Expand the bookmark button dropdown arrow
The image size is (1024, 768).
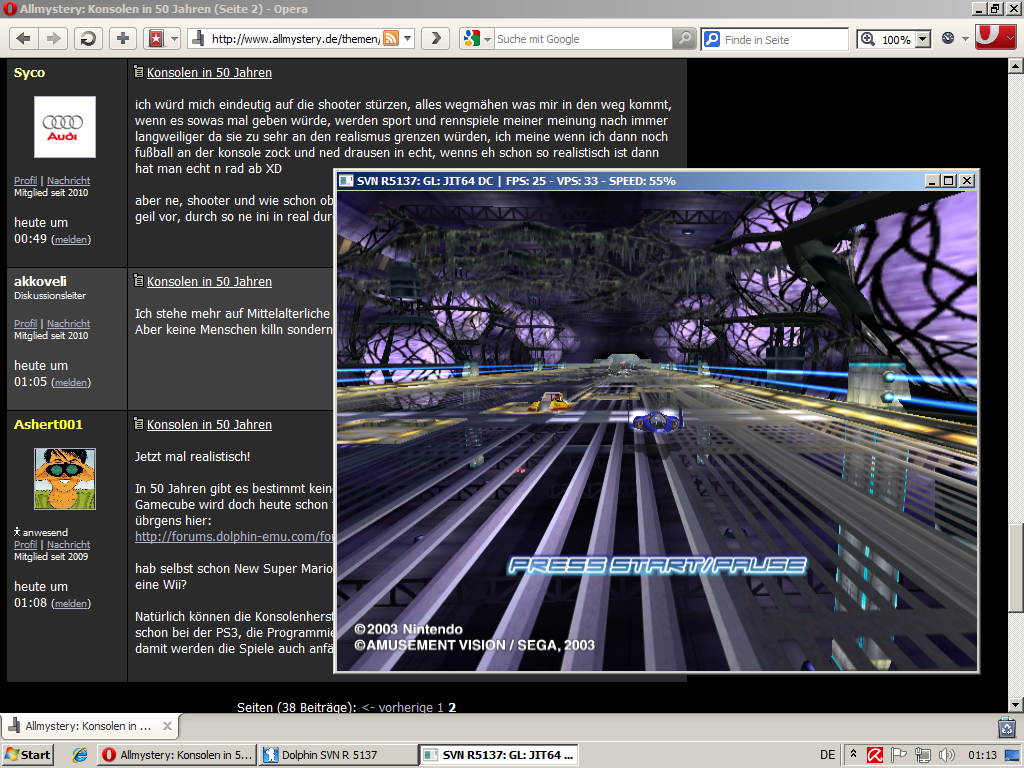click(x=174, y=39)
